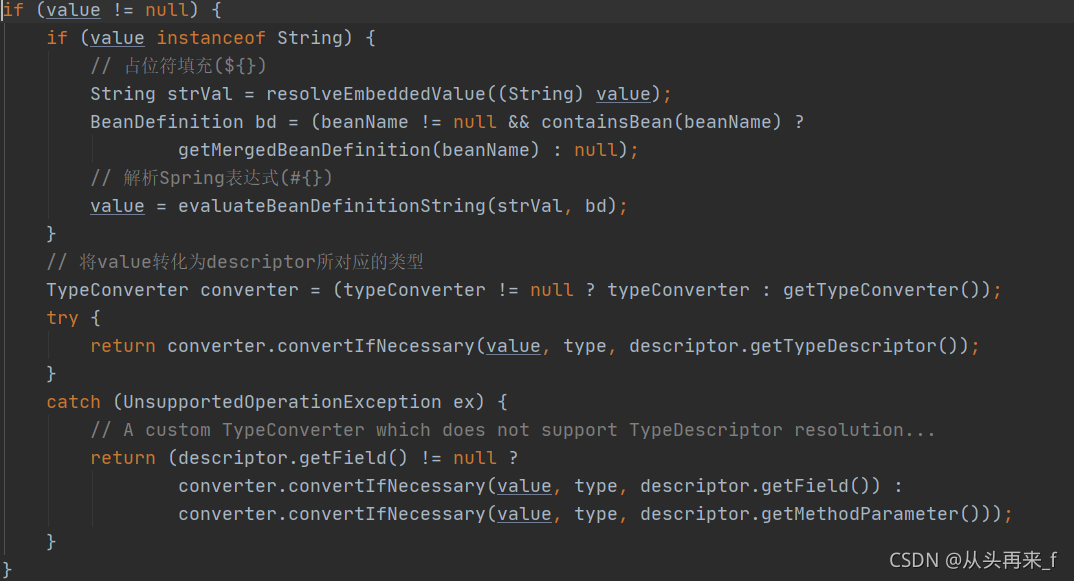
Task: Click descriptor.getField() != null condition
Action: point(337,458)
